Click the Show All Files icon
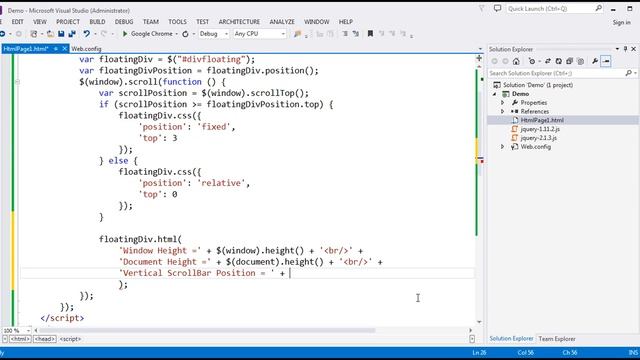This screenshot has height=360, width=640. pyautogui.click(x=580, y=61)
